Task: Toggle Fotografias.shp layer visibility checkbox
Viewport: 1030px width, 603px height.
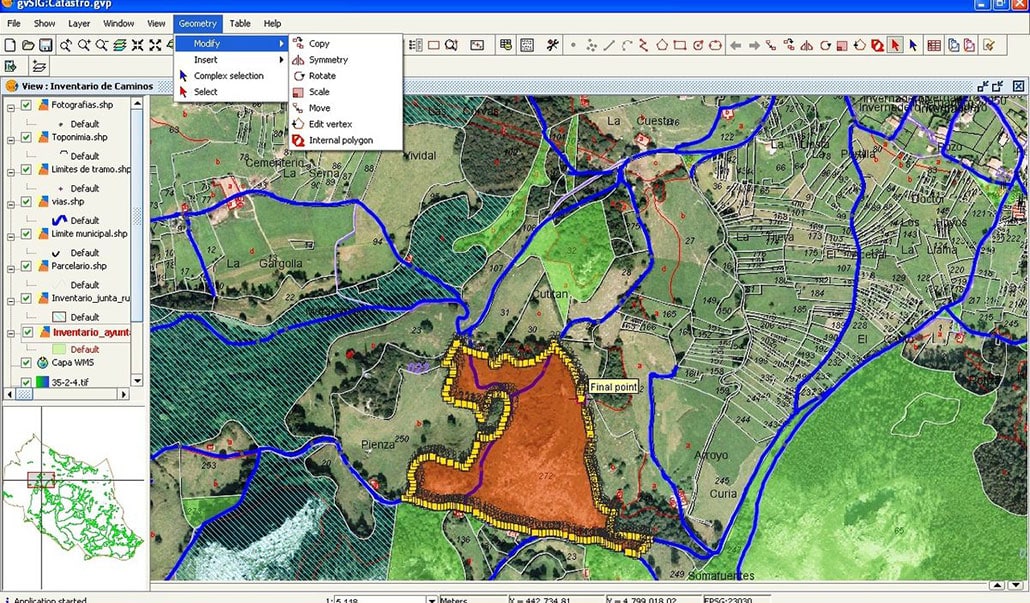Action: (x=26, y=105)
